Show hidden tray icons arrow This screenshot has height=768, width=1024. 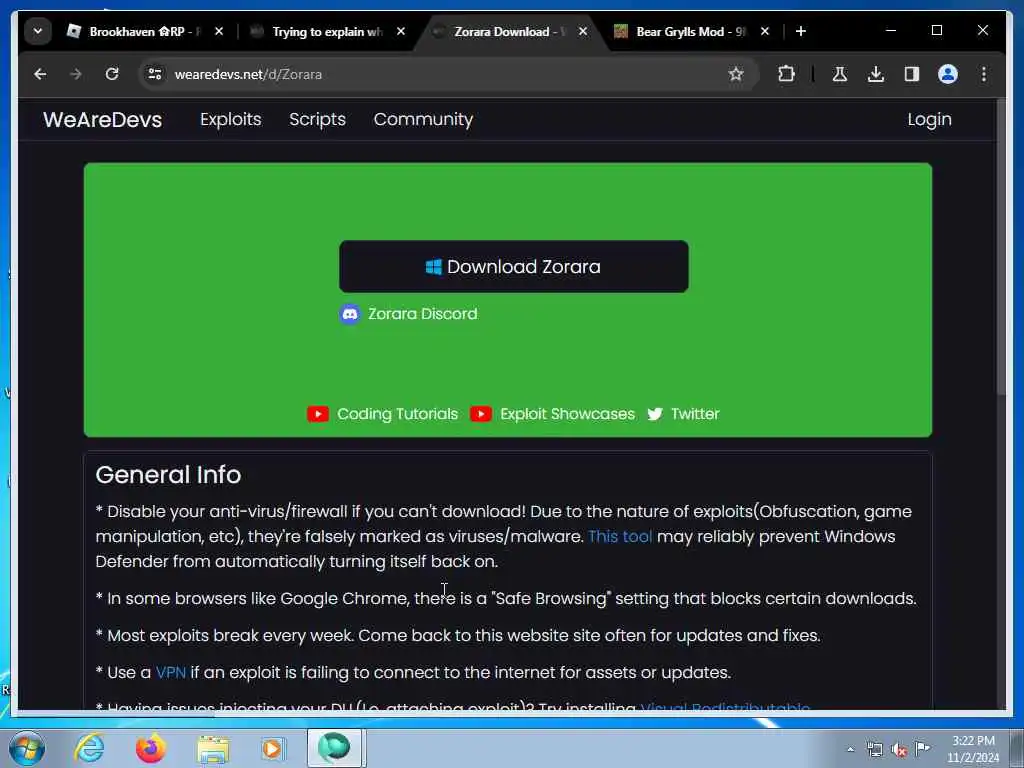pyautogui.click(x=850, y=749)
